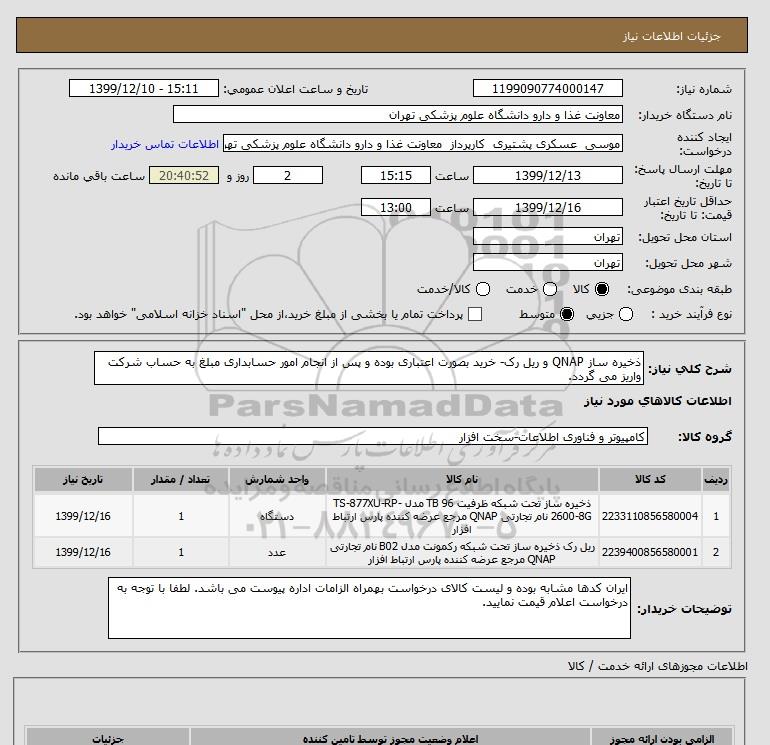Click the جزئیات اطلاعات نیاز page title
Image resolution: width=770 pixels, height=745 pixels.
(x=671, y=36)
